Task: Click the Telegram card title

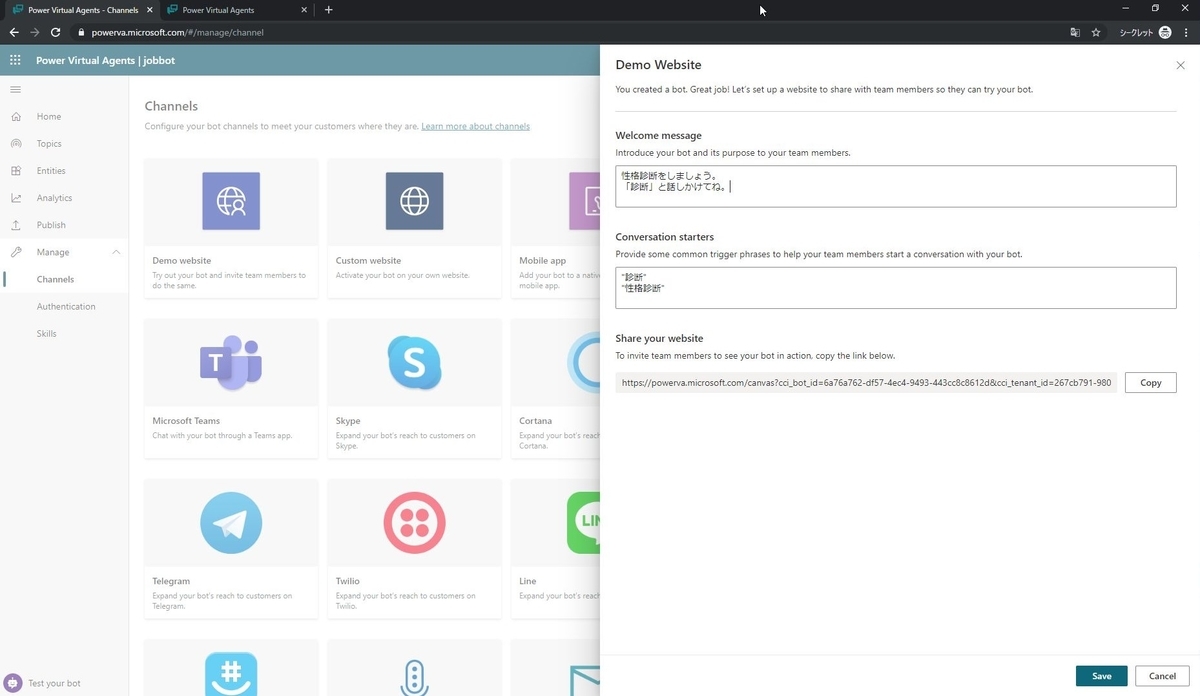Action: (171, 581)
